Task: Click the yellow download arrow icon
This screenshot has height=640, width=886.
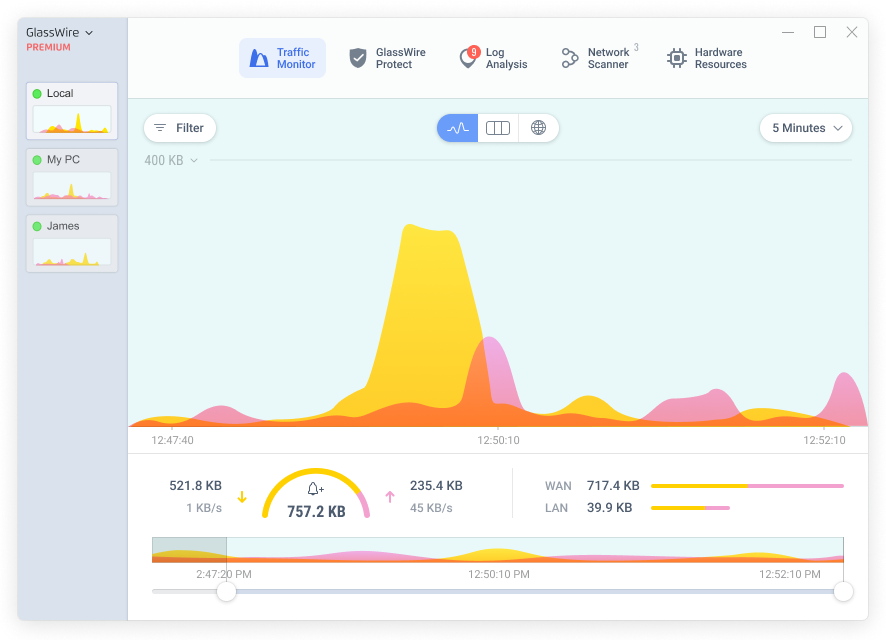Action: (x=242, y=497)
